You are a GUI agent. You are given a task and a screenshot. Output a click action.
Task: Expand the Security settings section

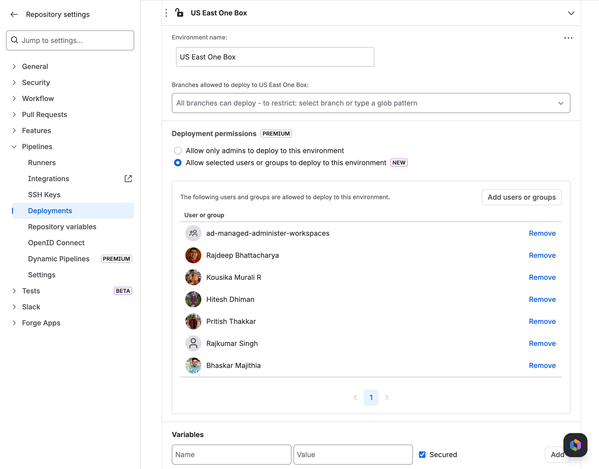click(36, 82)
